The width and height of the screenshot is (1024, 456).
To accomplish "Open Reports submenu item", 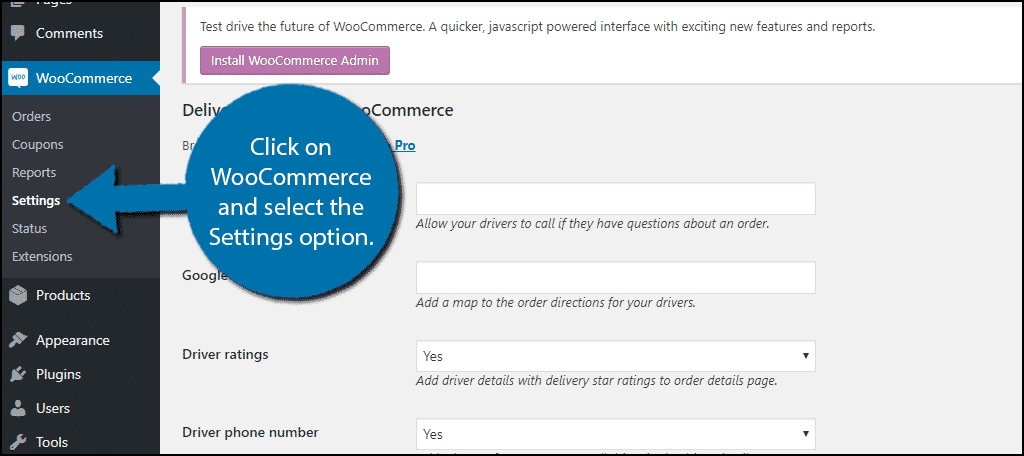I will click(x=34, y=172).
